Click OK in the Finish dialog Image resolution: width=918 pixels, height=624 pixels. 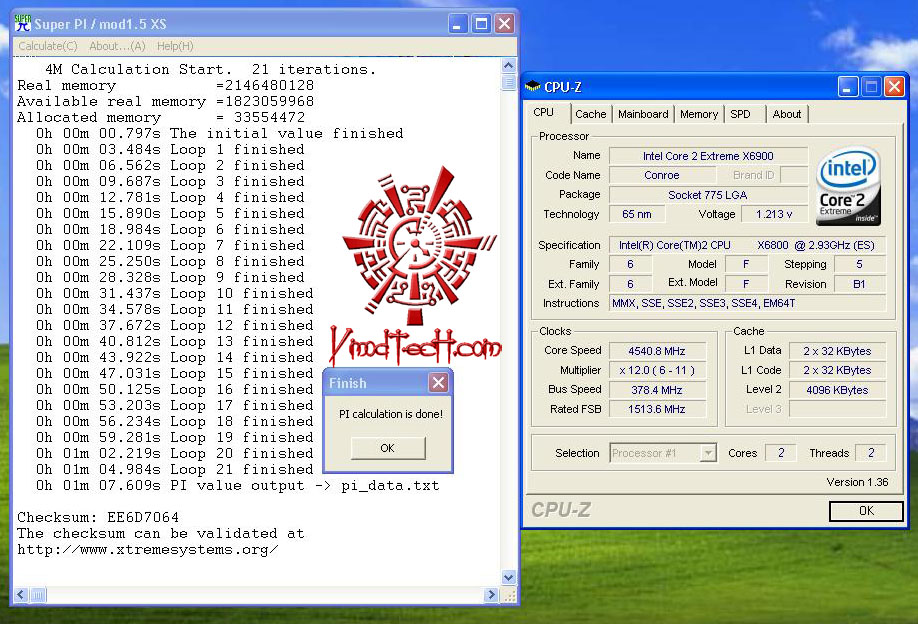pos(388,448)
